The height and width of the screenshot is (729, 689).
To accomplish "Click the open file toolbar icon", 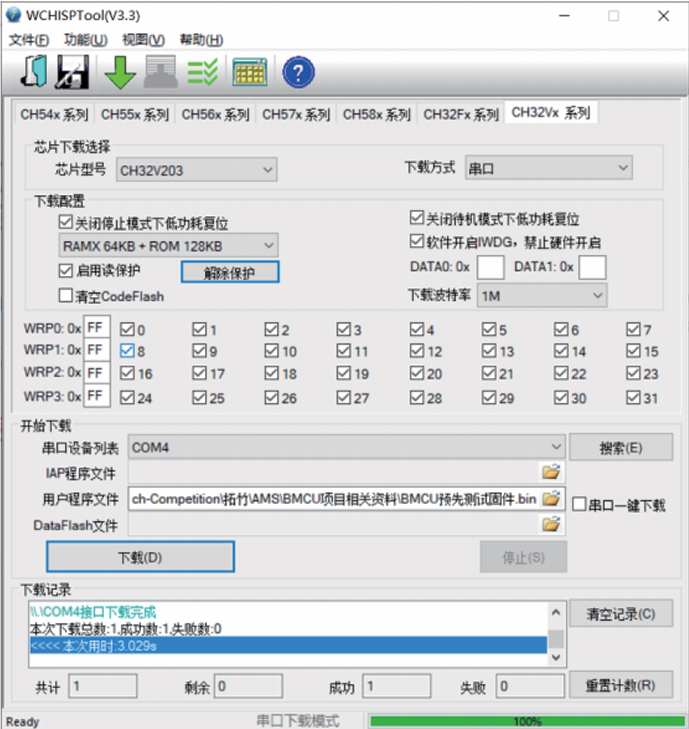I will click(33, 72).
